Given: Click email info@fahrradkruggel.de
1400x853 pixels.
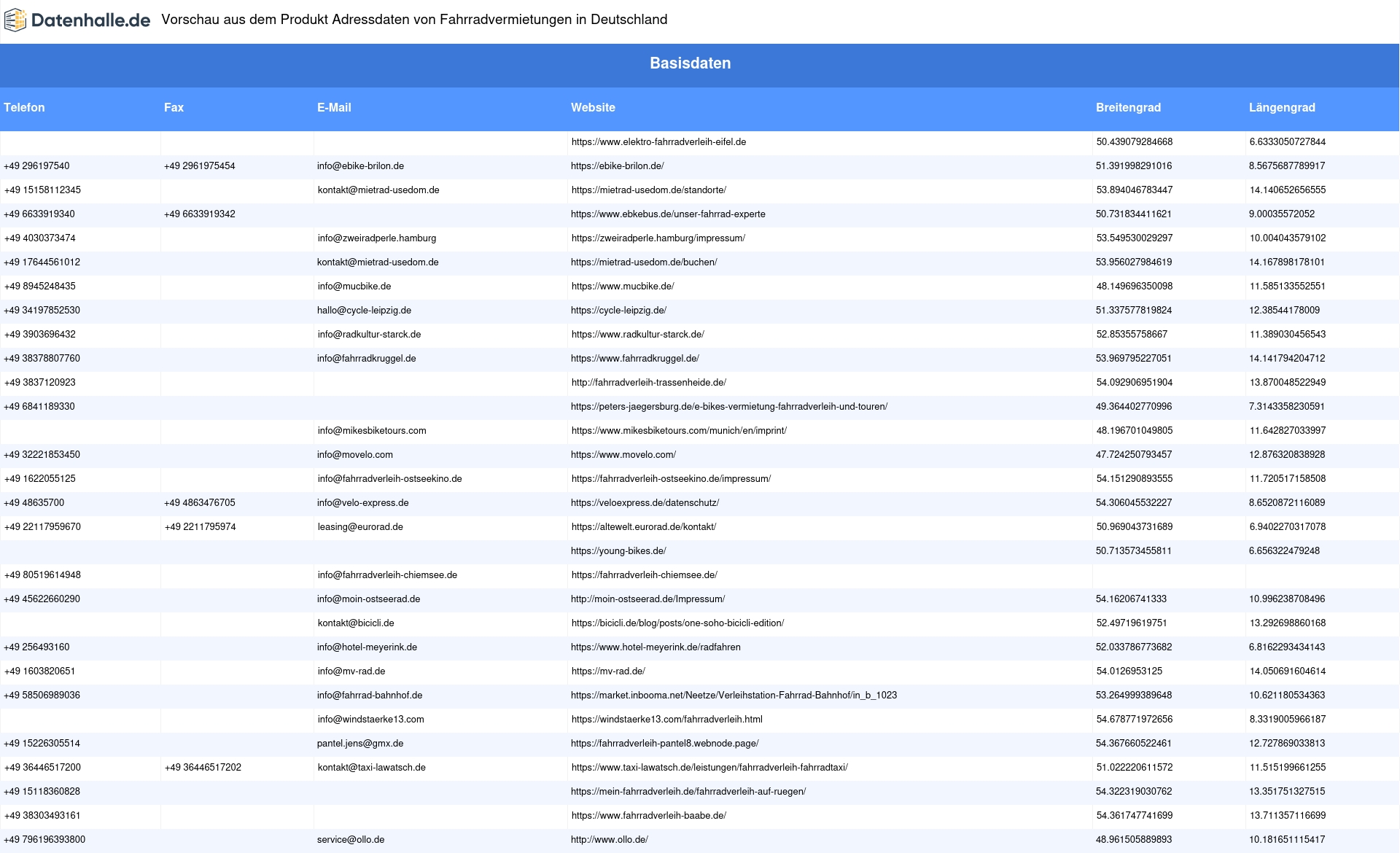Looking at the screenshot, I should [366, 359].
